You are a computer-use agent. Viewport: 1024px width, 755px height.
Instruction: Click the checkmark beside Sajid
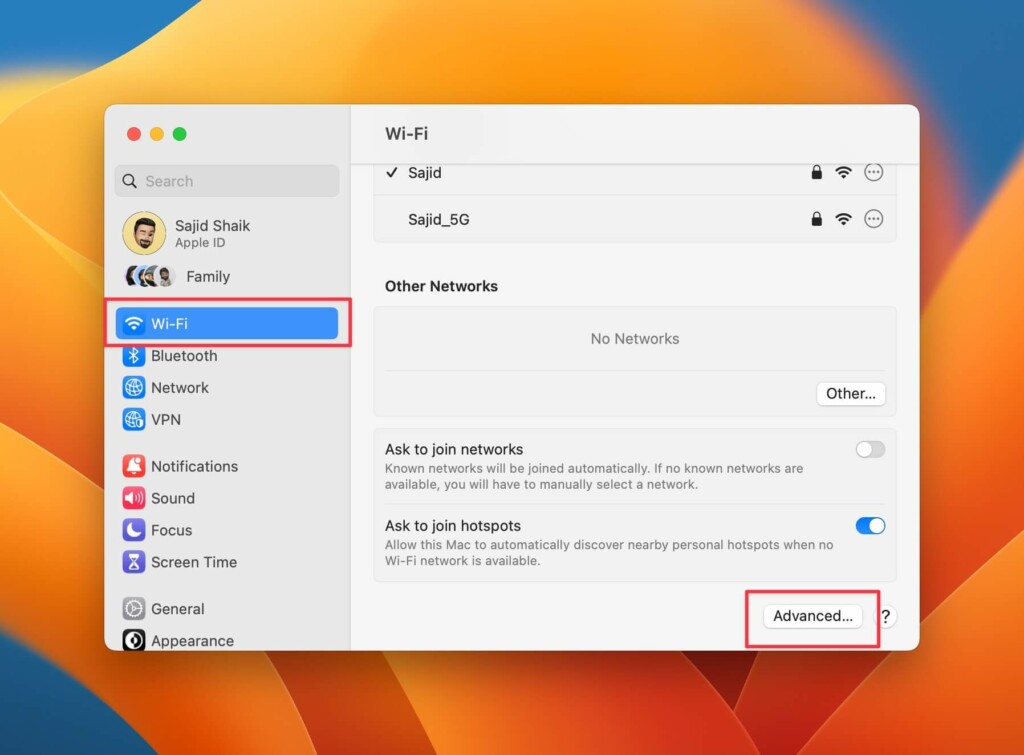[x=392, y=172]
